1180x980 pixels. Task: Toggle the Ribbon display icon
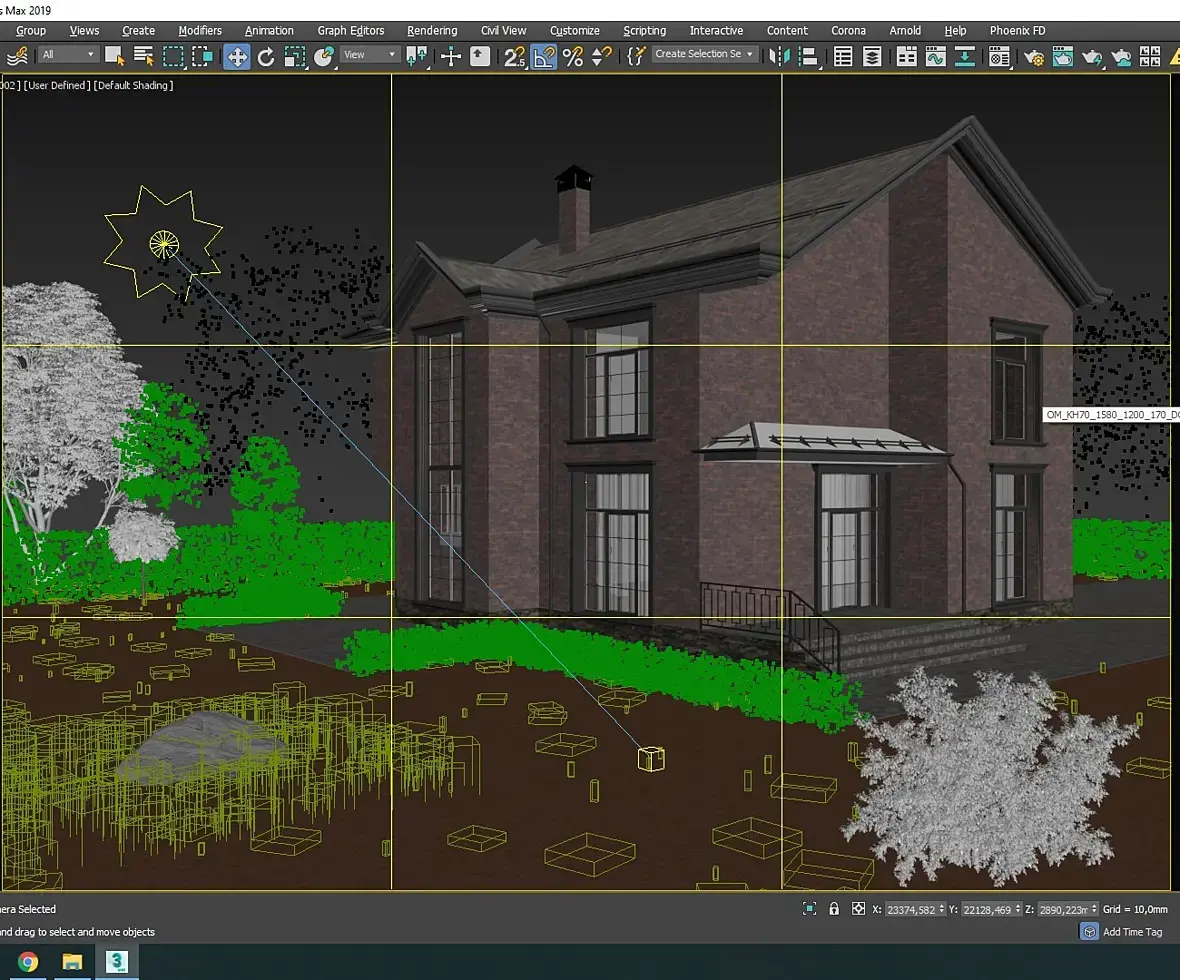pos(906,56)
